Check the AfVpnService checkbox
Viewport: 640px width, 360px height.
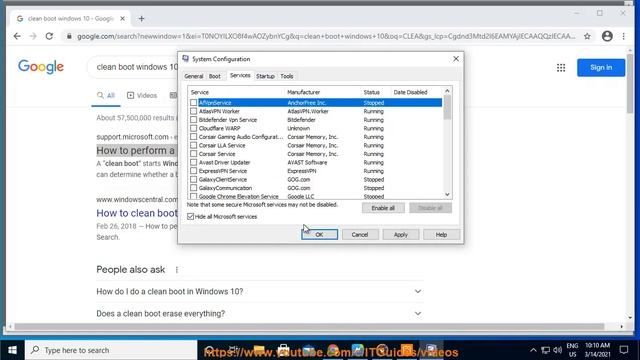click(x=193, y=102)
